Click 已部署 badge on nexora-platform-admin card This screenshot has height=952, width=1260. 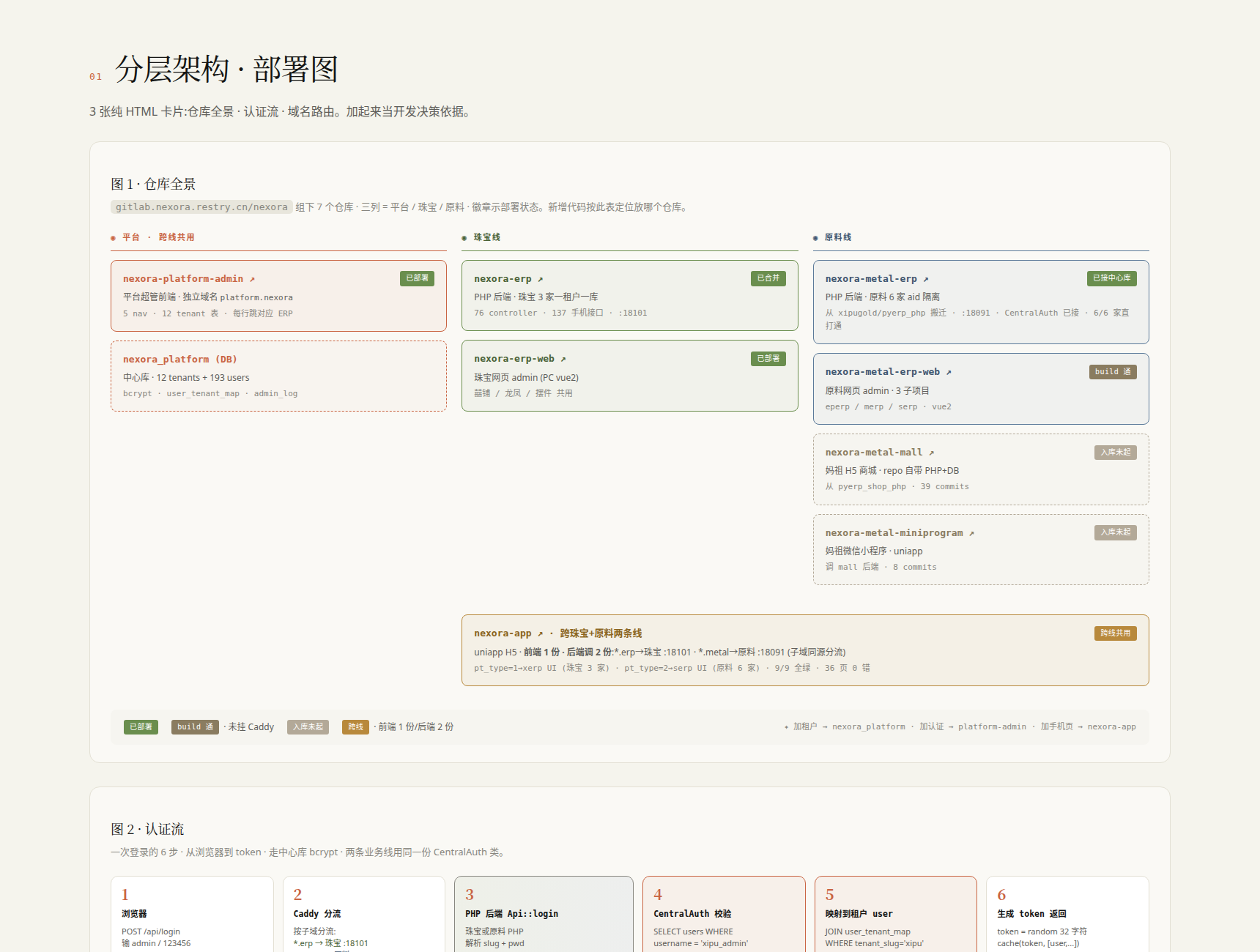[417, 278]
